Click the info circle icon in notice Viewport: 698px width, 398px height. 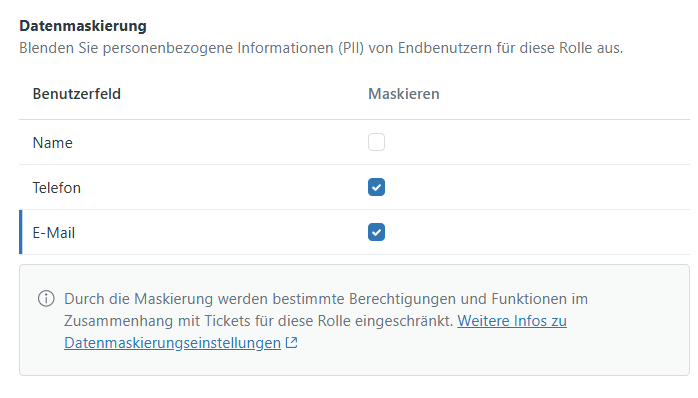click(46, 298)
